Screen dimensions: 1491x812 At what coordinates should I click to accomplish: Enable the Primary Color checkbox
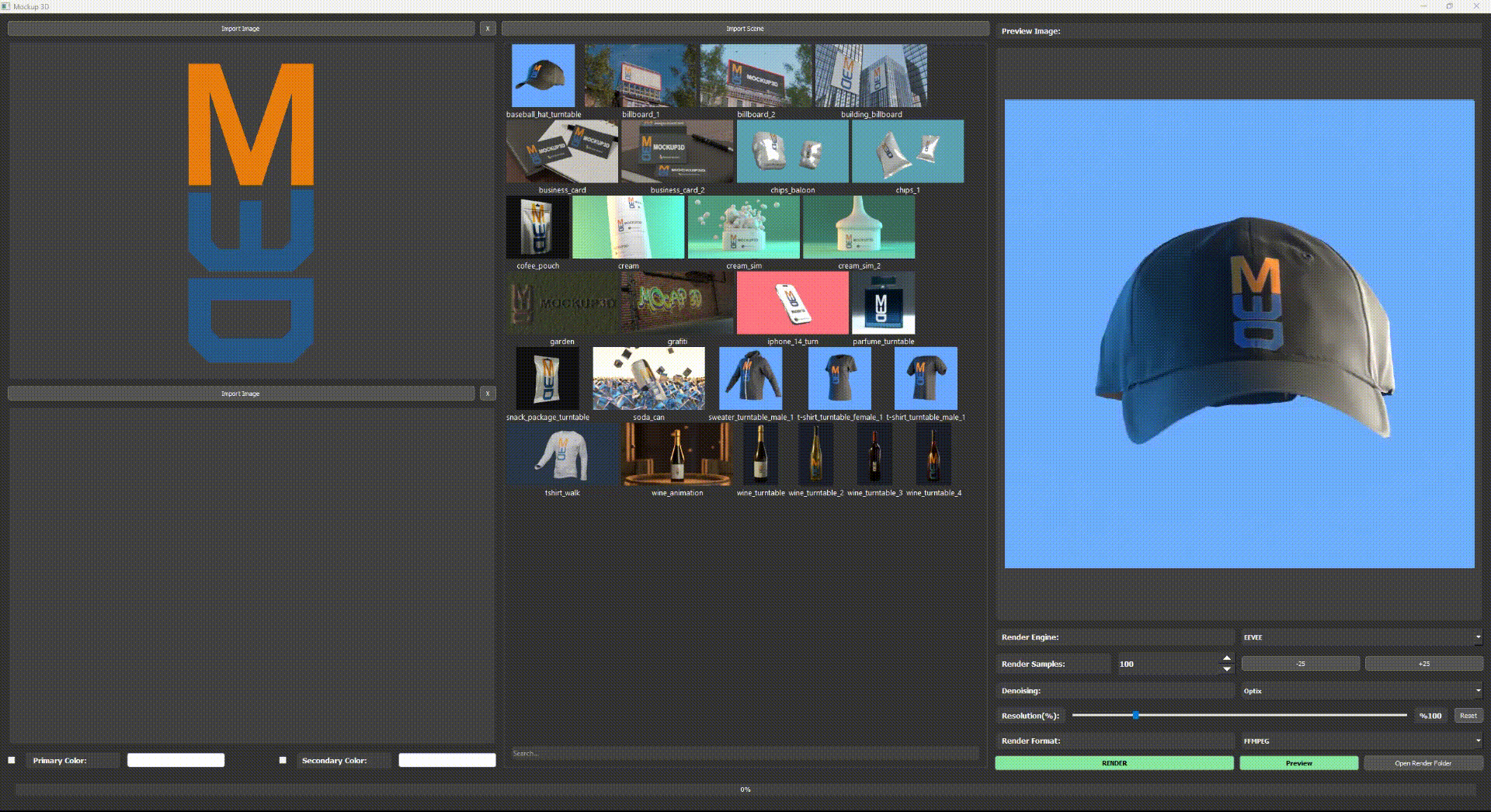12,760
